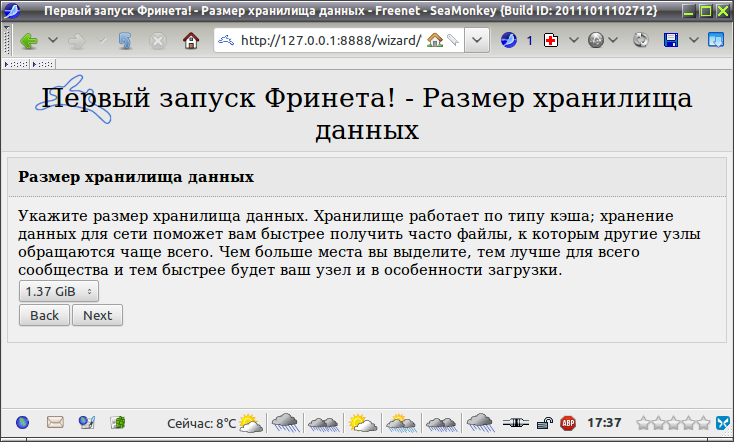
Task: Click the small house icon inside the URL bar
Action: 435,40
